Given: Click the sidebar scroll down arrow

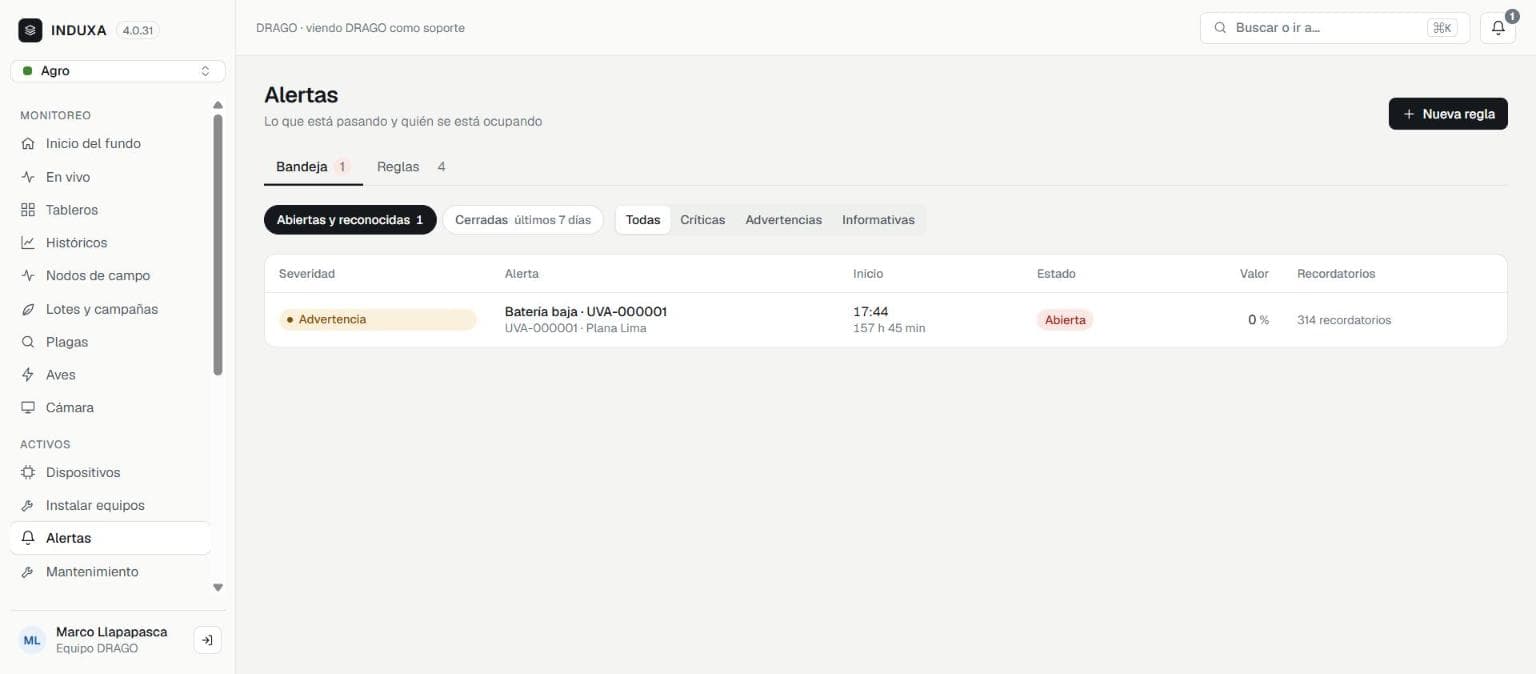Looking at the screenshot, I should click(218, 588).
